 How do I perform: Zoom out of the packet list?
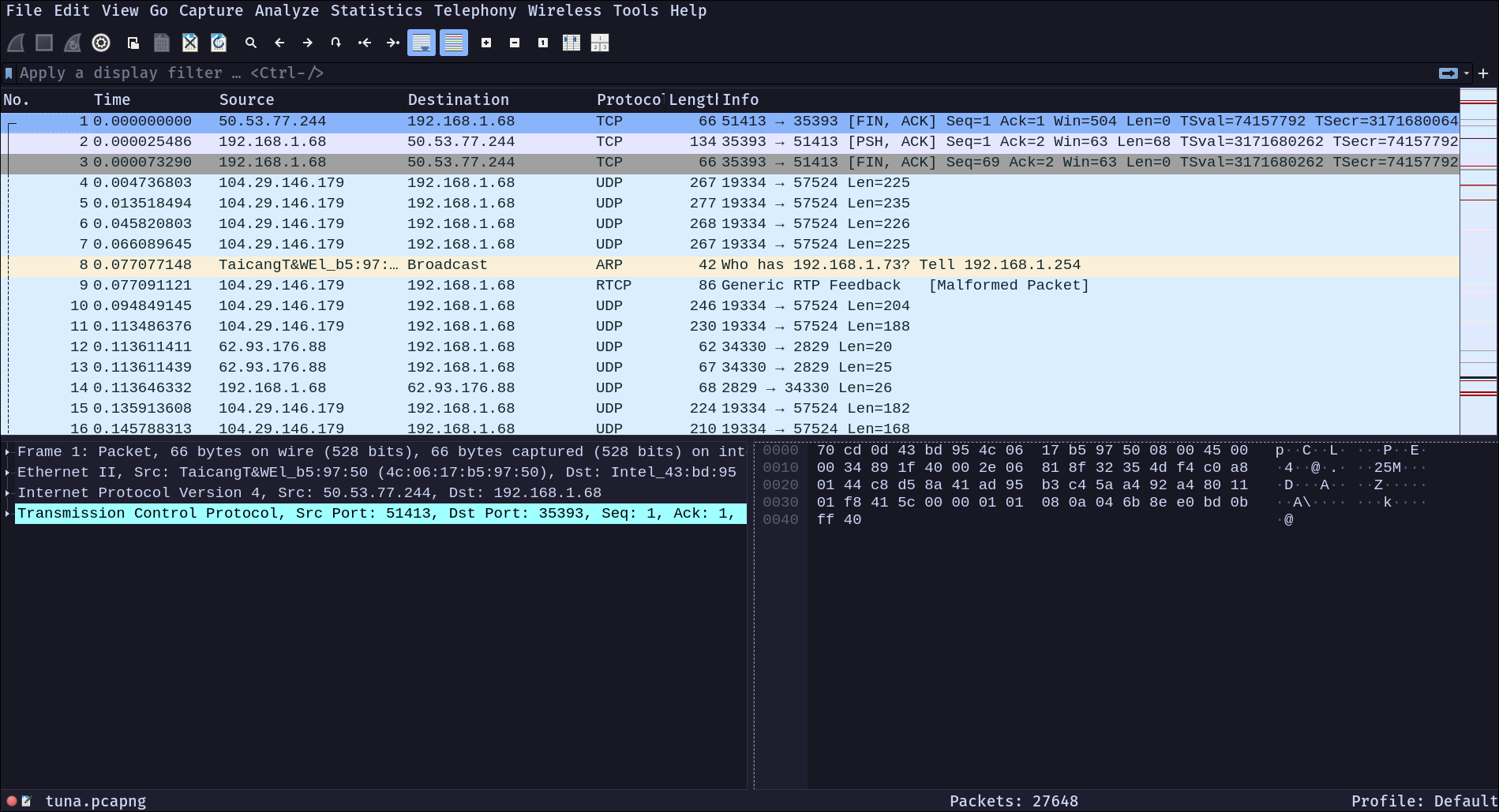[515, 43]
